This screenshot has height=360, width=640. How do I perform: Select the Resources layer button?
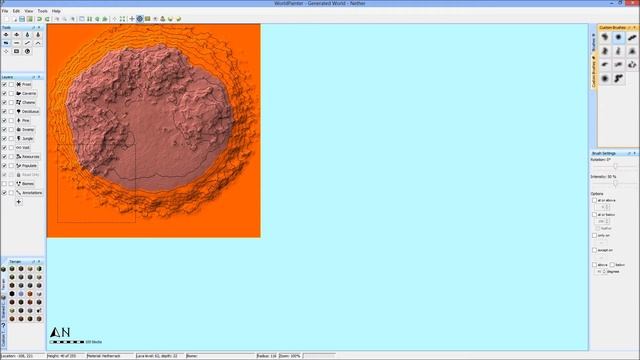click(28, 157)
